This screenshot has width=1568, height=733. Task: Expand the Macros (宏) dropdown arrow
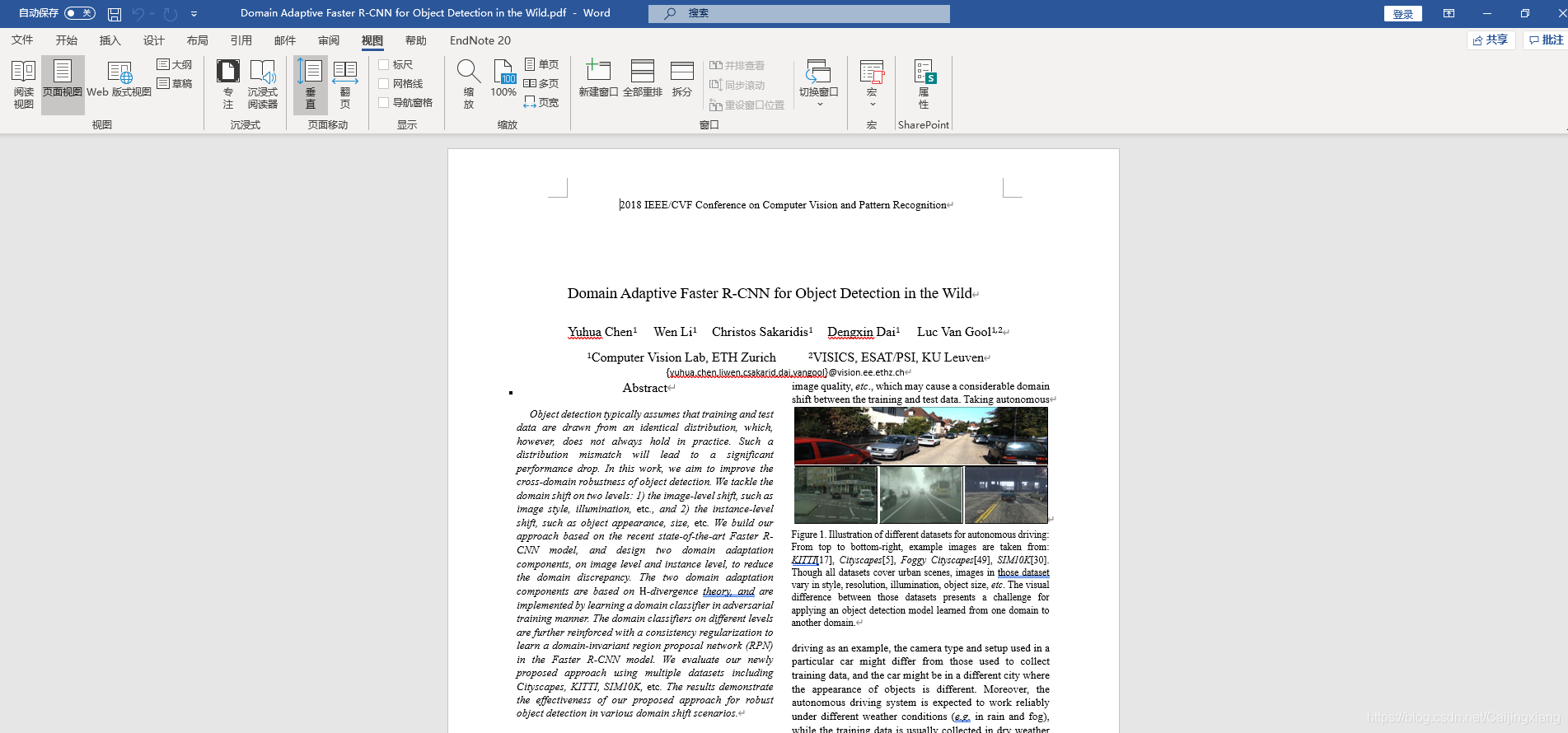pos(872,104)
